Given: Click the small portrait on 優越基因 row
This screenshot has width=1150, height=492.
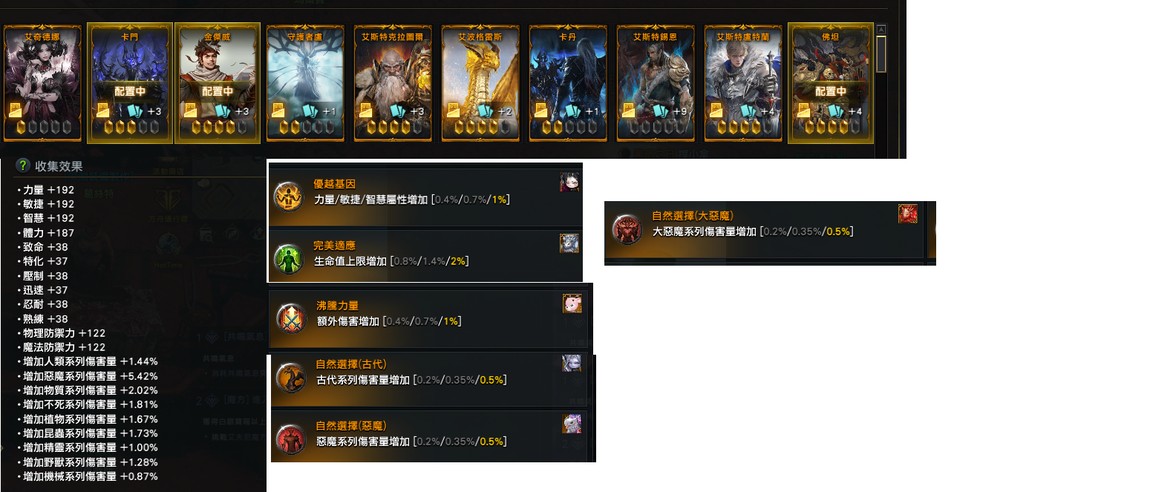Looking at the screenshot, I should (x=570, y=182).
